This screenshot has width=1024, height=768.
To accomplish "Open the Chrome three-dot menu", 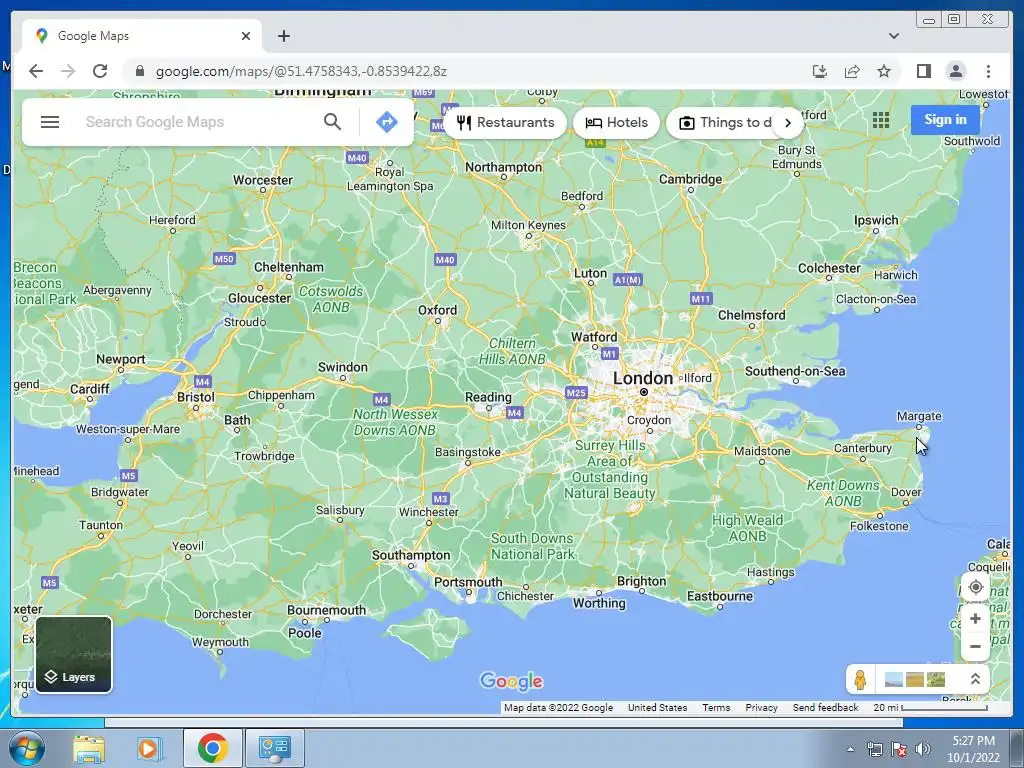I will pos(988,71).
